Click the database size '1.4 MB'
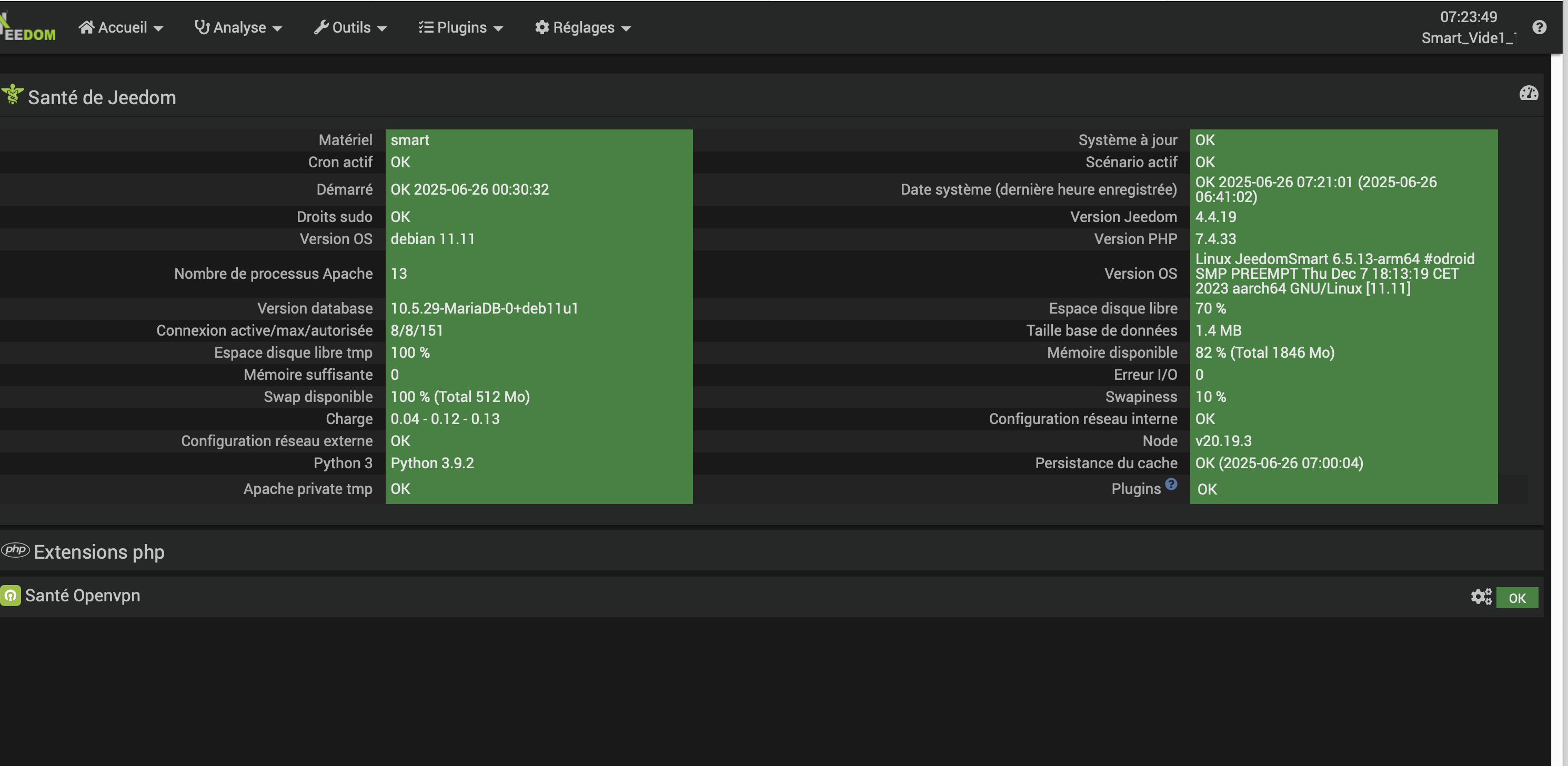The image size is (1568, 766). point(1218,330)
